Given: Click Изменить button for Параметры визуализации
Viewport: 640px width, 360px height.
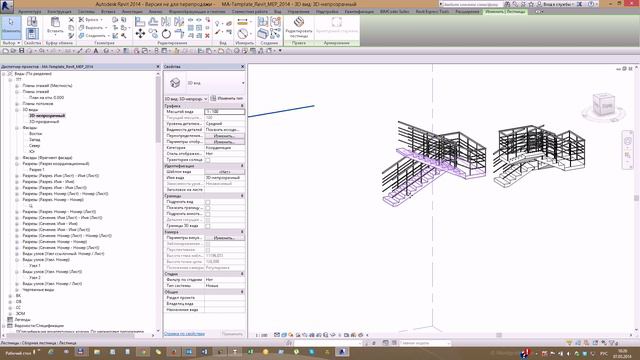Looking at the screenshot, I should tap(224, 238).
